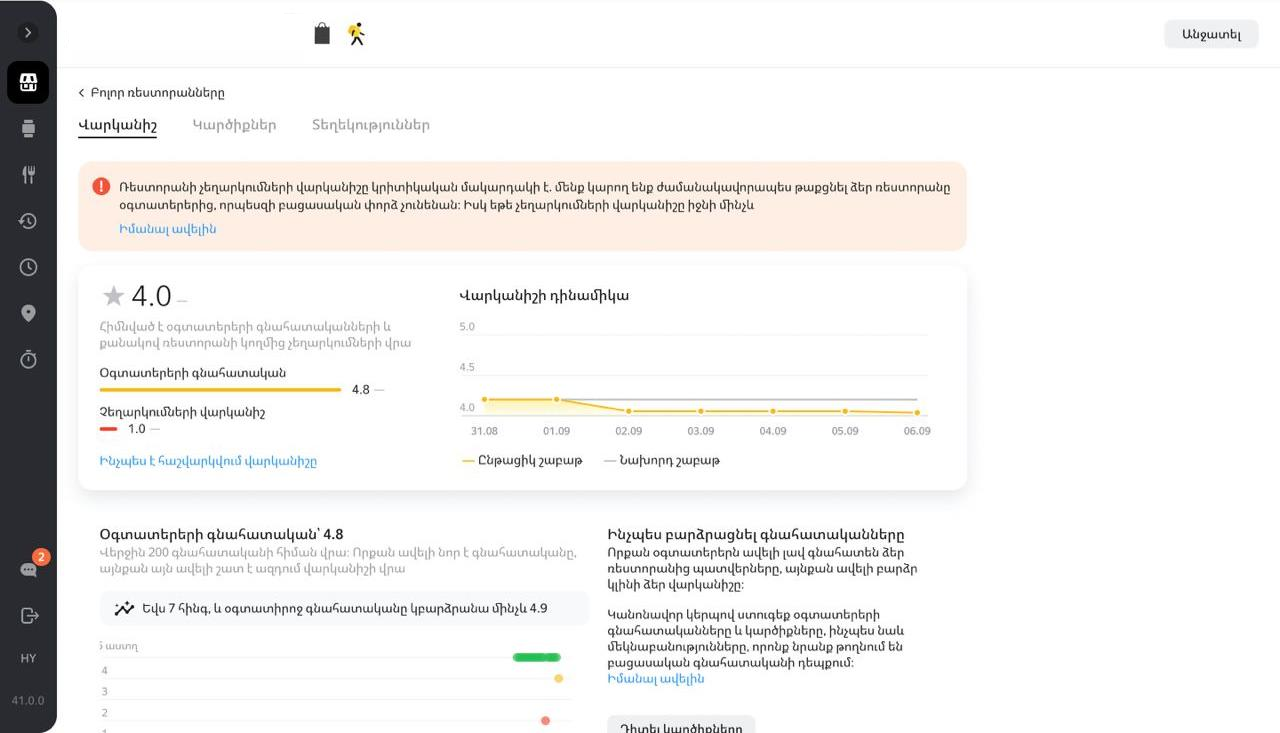Viewport: 1280px width, 733px height.
Task: Open the stopwatch timer sidebar icon
Action: [28, 359]
